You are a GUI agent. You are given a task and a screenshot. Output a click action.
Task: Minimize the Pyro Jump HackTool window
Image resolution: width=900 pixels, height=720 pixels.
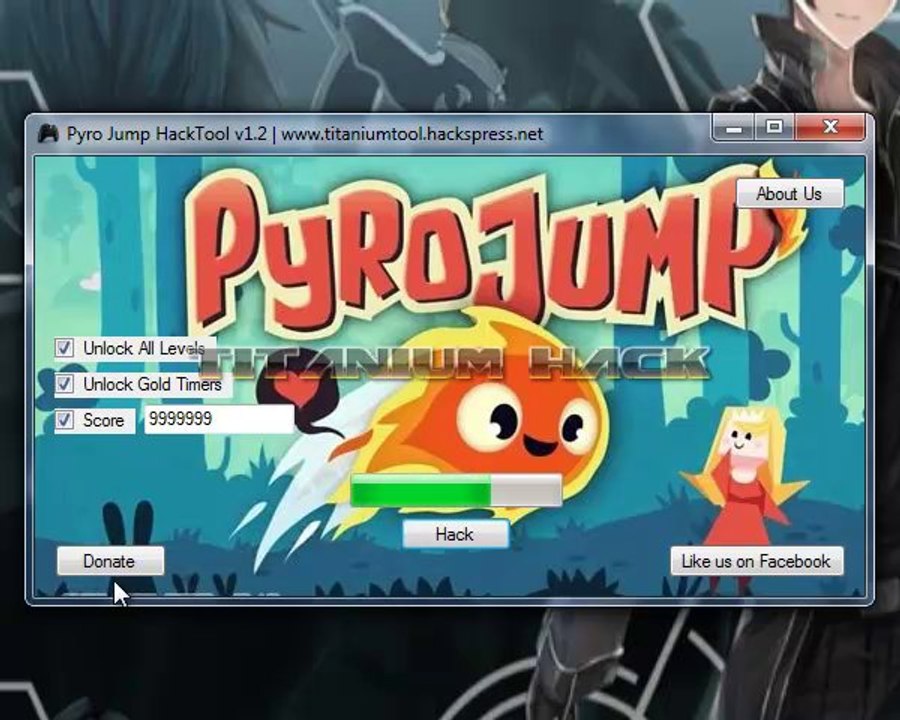coord(733,127)
